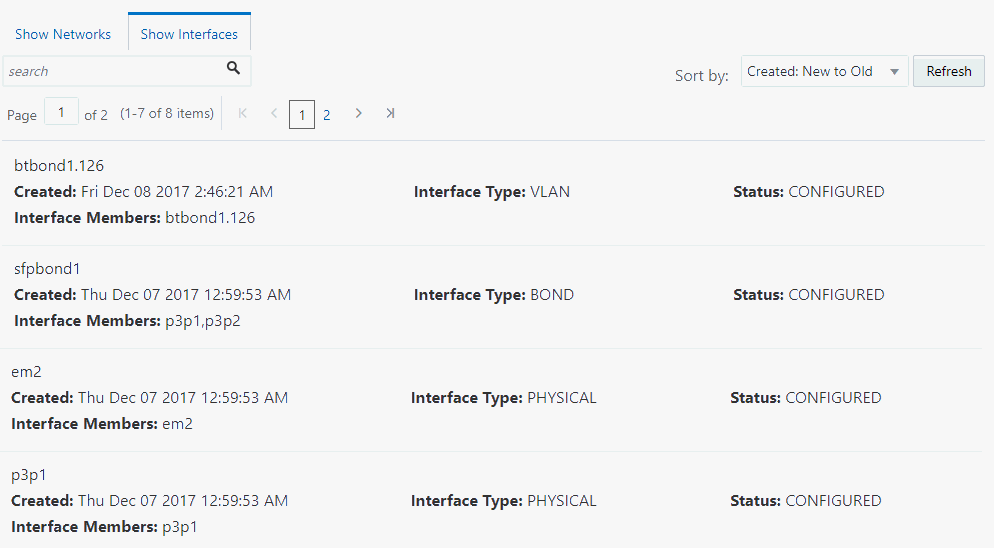This screenshot has width=994, height=548.
Task: Click the VLAN interface type value
Action: click(x=550, y=192)
